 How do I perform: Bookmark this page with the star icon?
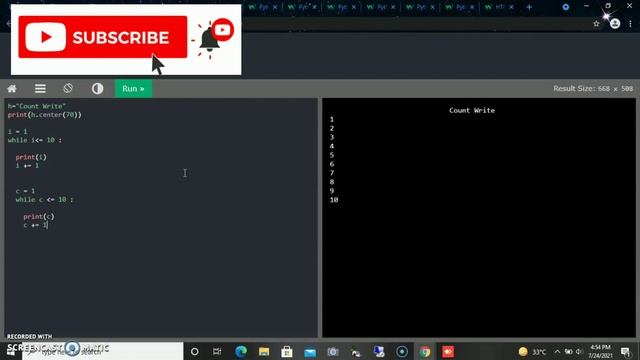[596, 24]
